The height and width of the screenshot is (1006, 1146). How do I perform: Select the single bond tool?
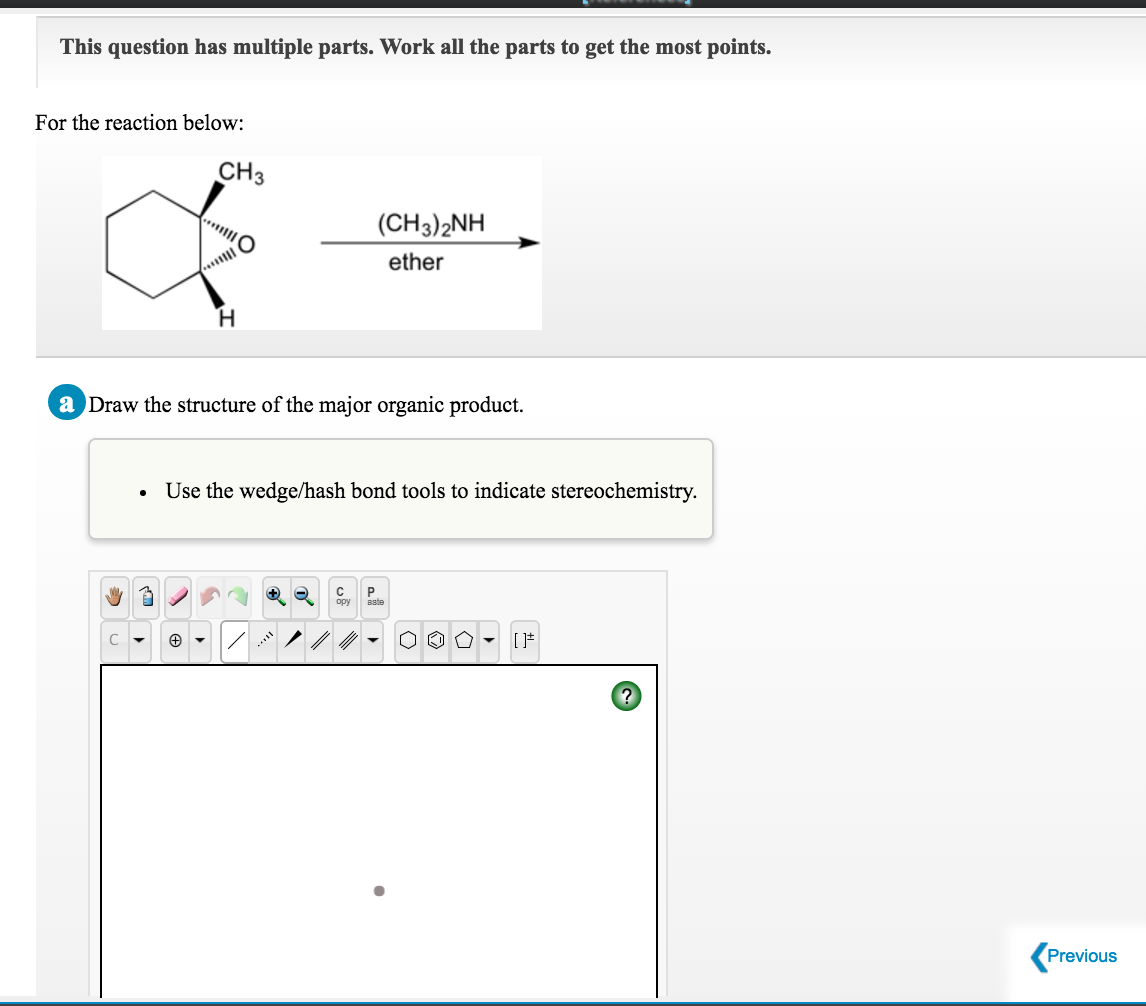(x=234, y=641)
